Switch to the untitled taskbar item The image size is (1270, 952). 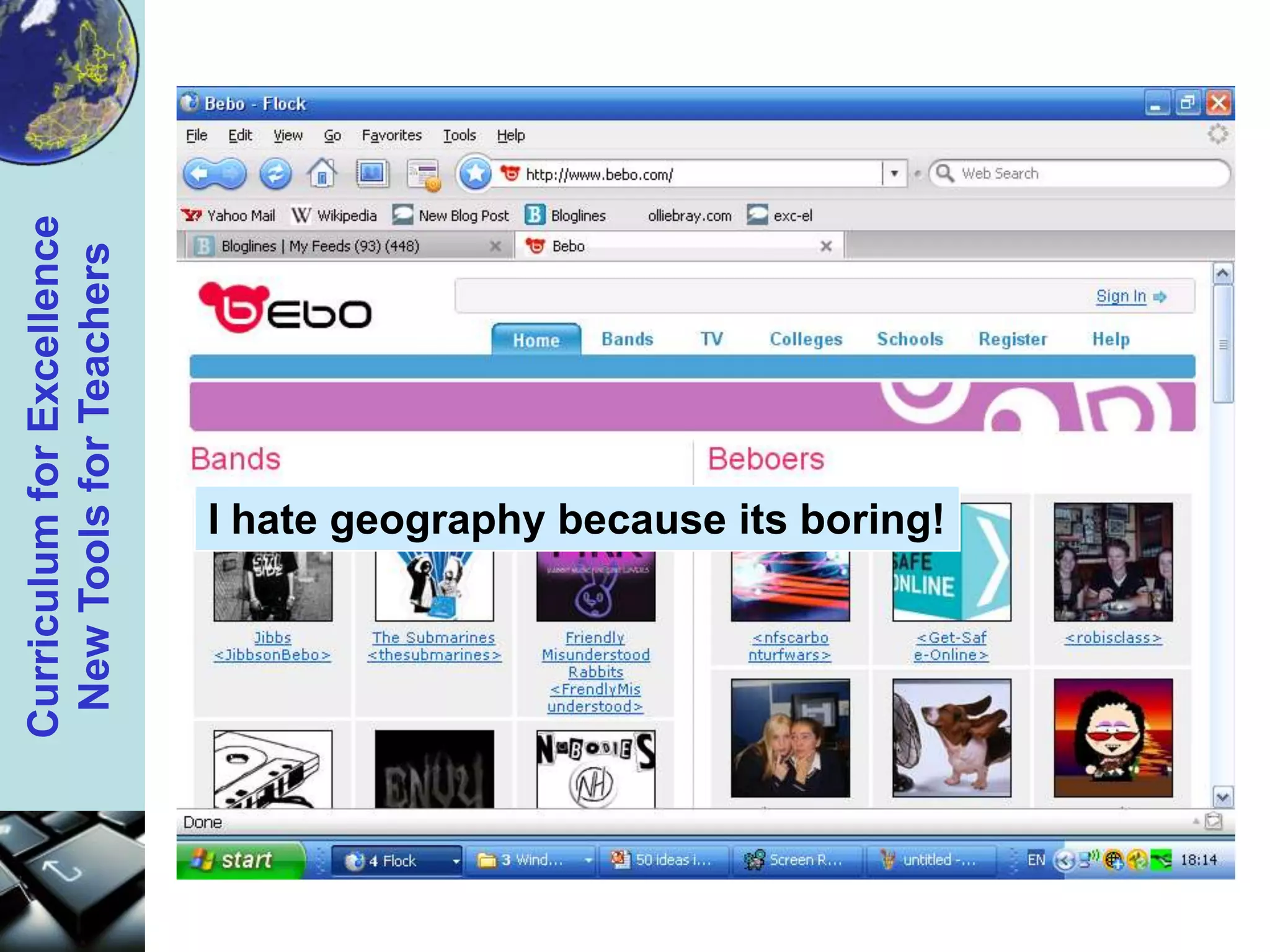click(x=930, y=860)
